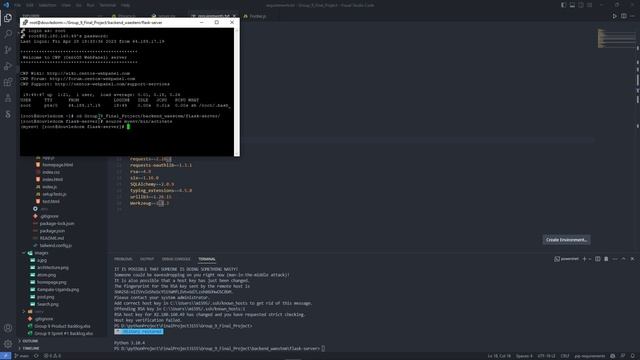Viewport: 640px width, 360px height.
Task: Click inside the PuTTY terminal prompt
Action: pos(128,127)
